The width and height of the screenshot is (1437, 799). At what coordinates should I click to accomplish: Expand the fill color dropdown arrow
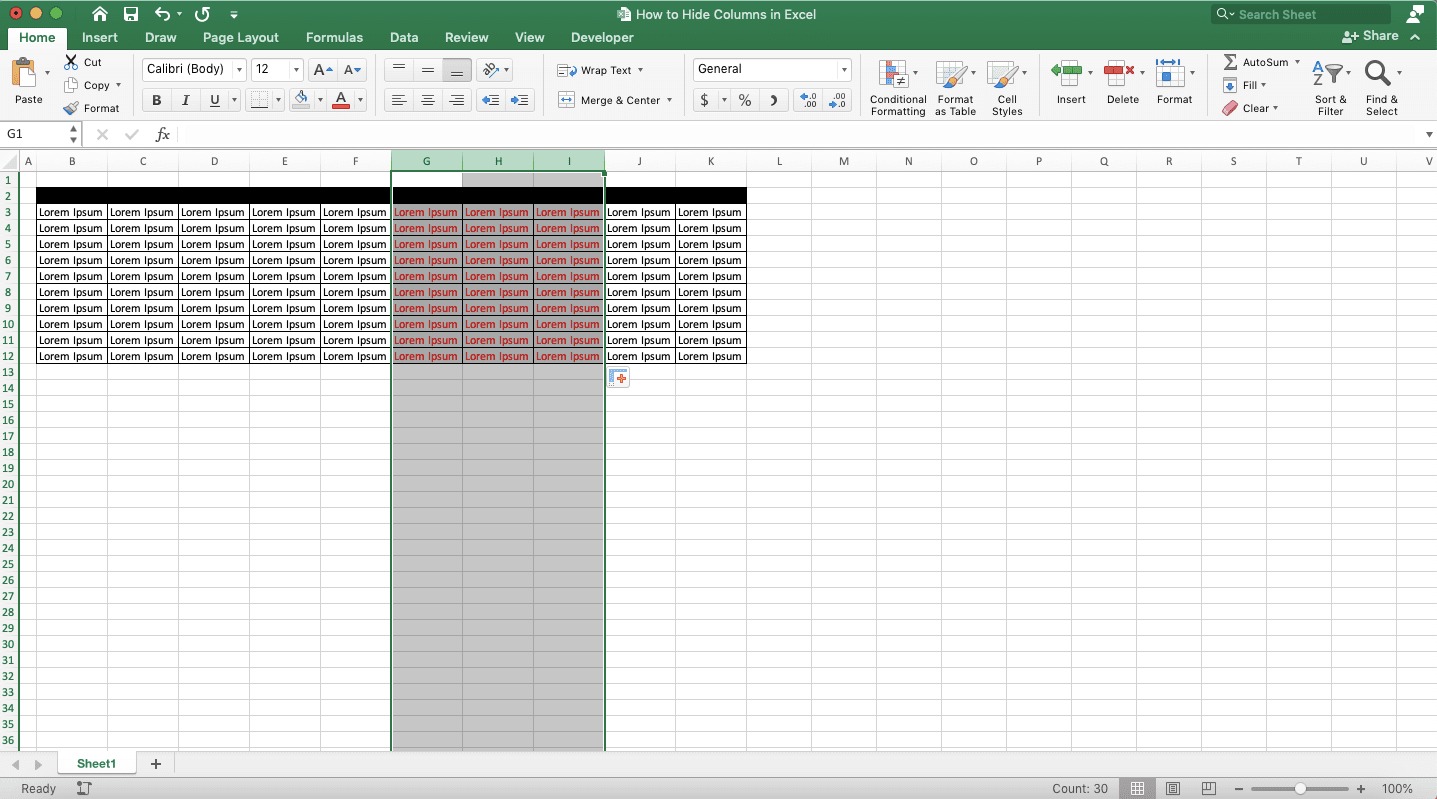coord(319,100)
